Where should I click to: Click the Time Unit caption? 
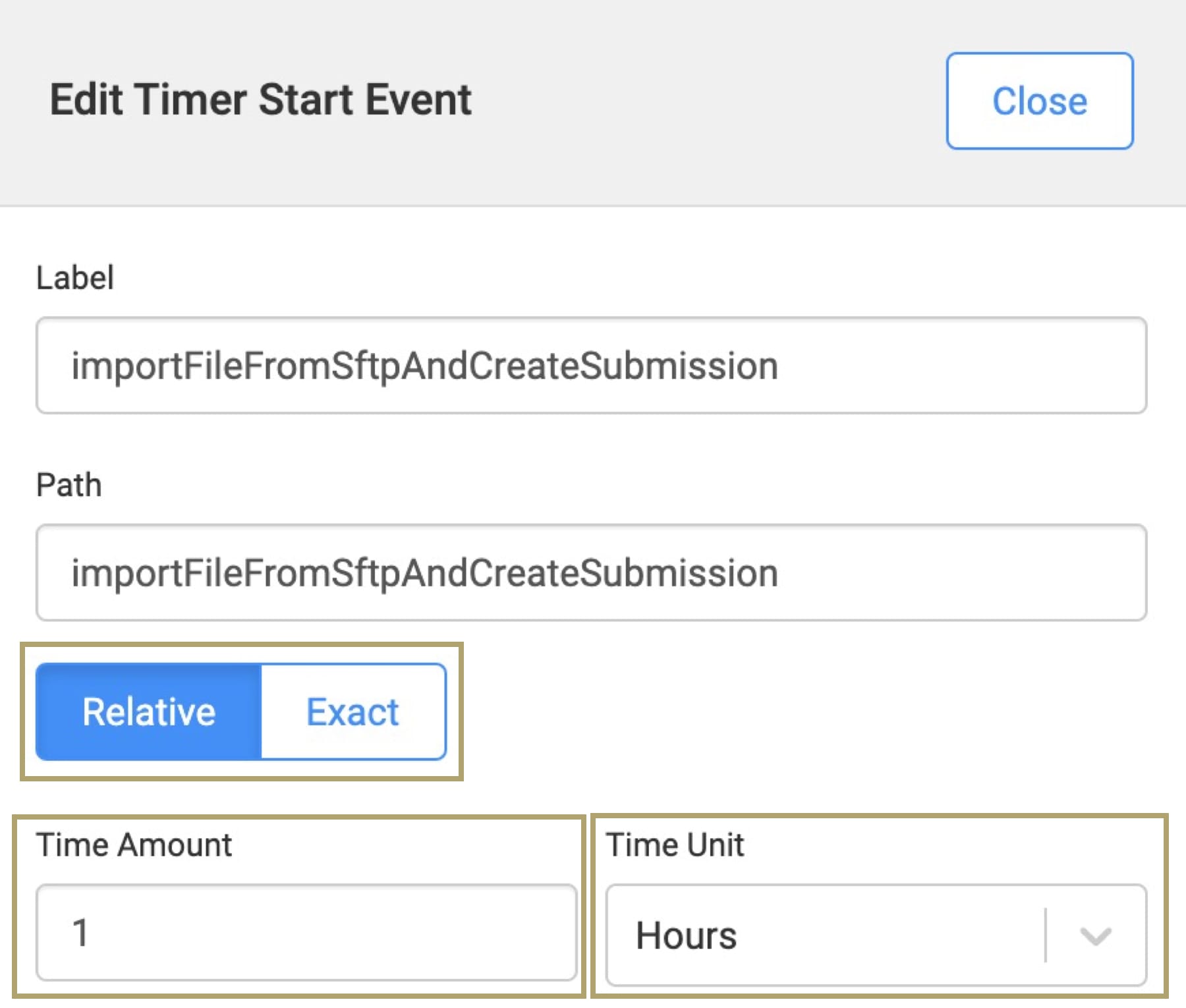tap(675, 845)
